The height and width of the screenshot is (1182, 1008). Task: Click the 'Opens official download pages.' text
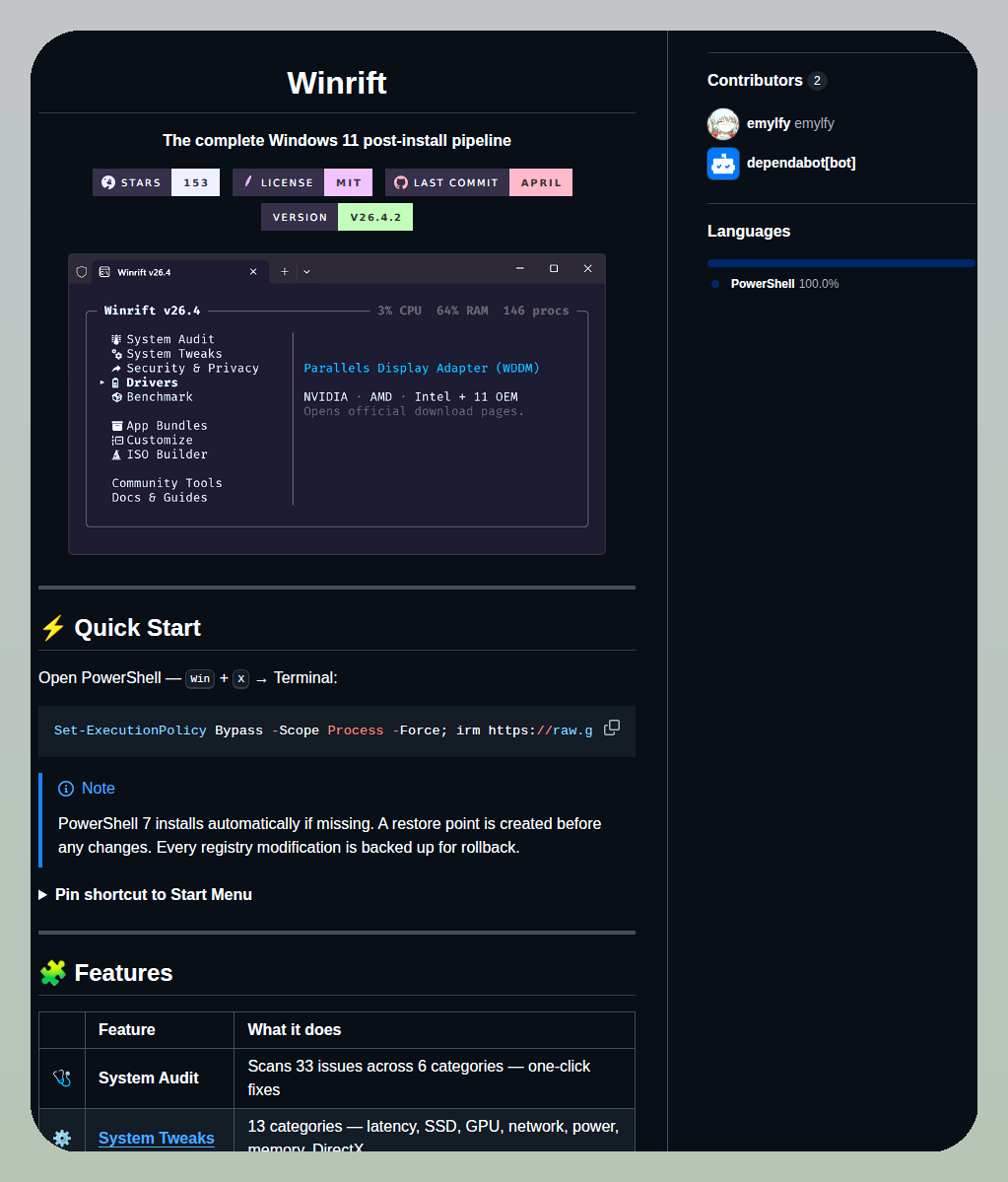click(x=414, y=411)
